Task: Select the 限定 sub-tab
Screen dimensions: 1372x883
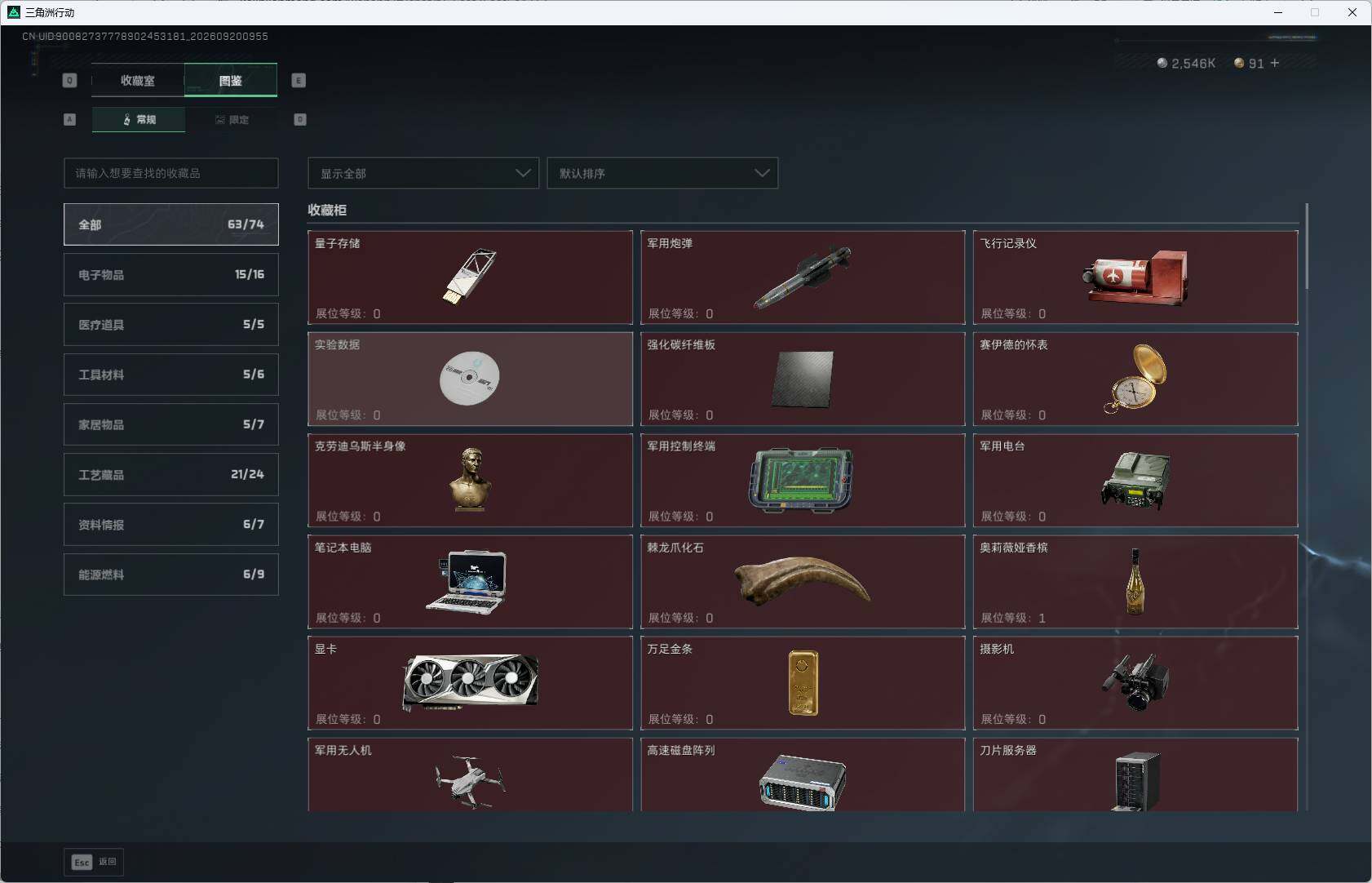Action: [232, 119]
